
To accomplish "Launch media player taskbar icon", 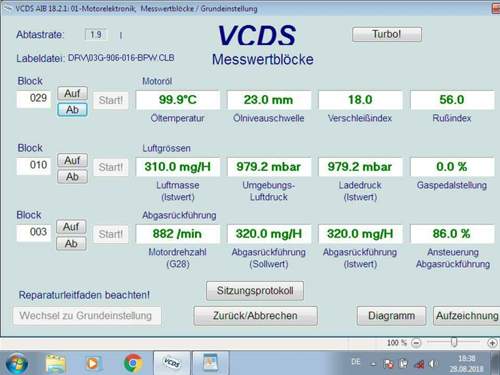I will click(x=92, y=363).
